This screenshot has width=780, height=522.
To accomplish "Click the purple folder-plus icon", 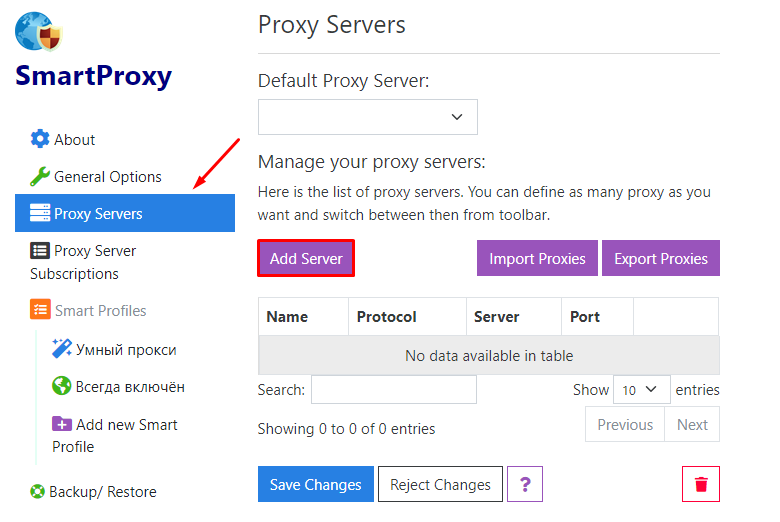I will 62,423.
